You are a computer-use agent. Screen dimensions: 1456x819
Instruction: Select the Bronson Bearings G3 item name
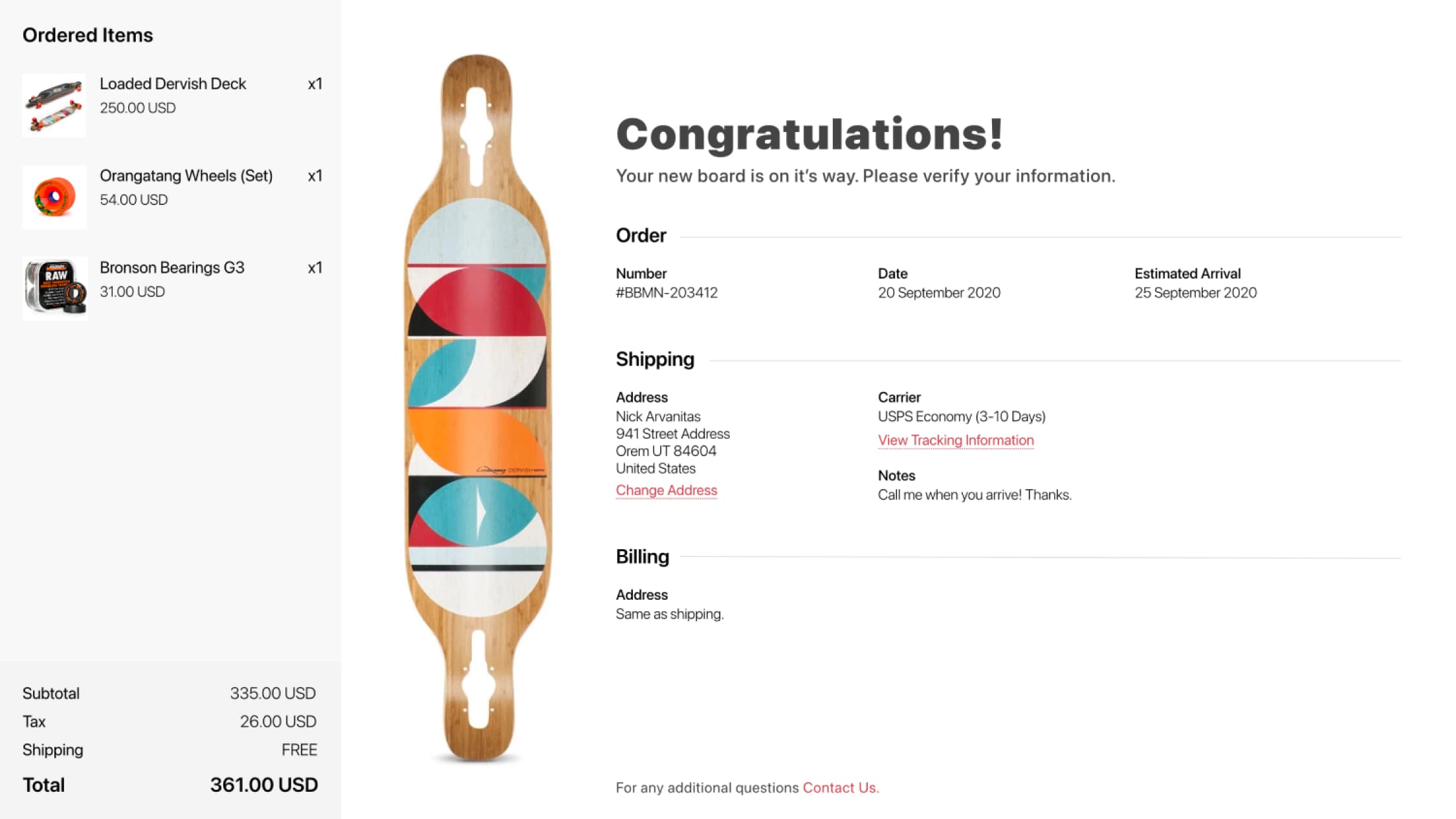172,268
